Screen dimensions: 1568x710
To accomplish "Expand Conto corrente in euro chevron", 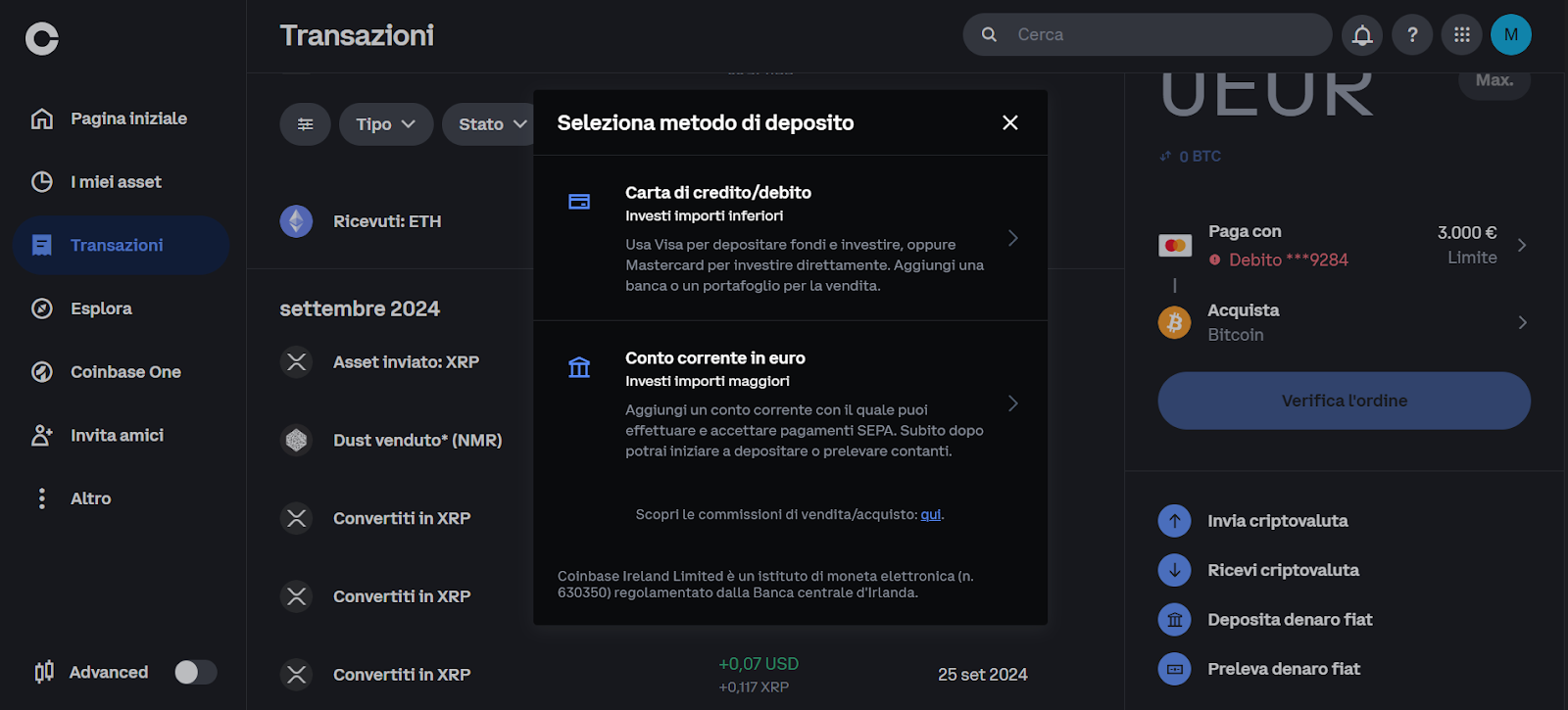I will click(1013, 403).
